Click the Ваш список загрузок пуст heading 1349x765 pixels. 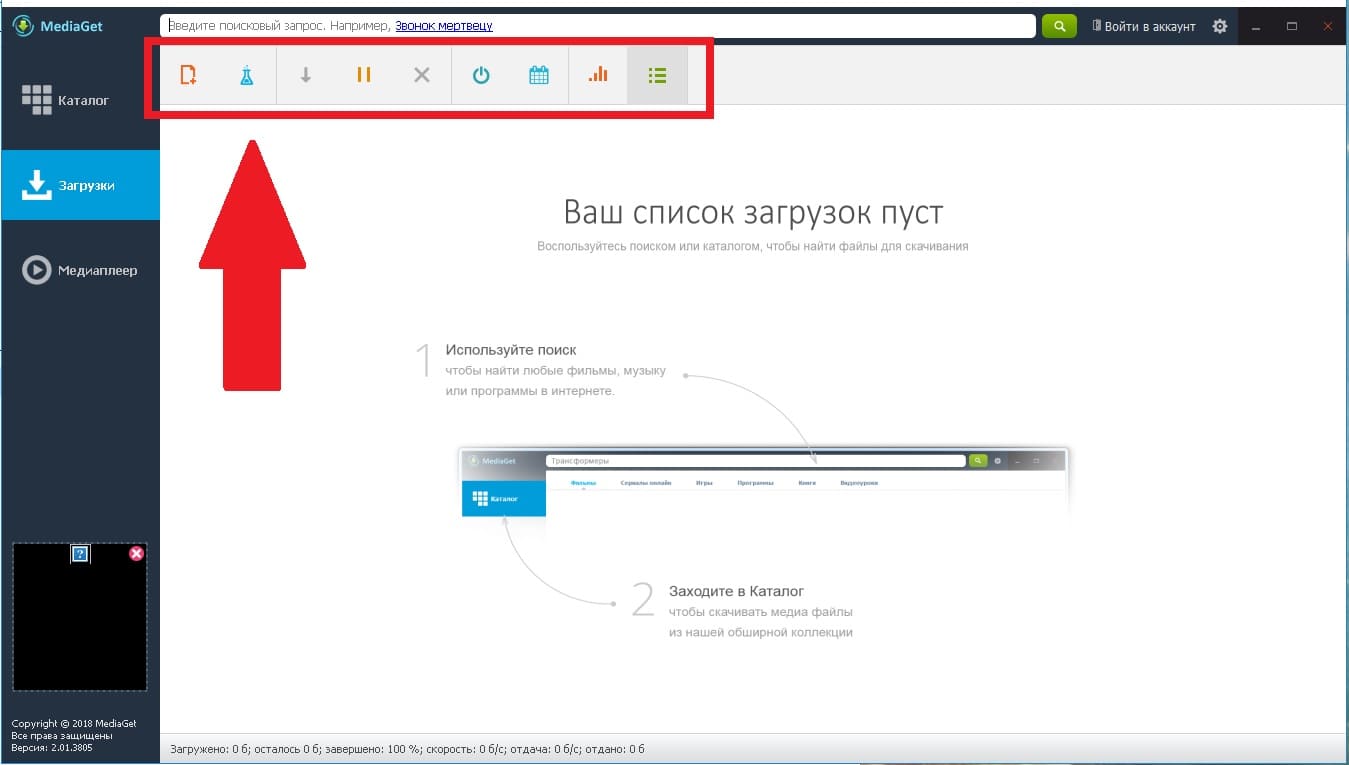(753, 212)
